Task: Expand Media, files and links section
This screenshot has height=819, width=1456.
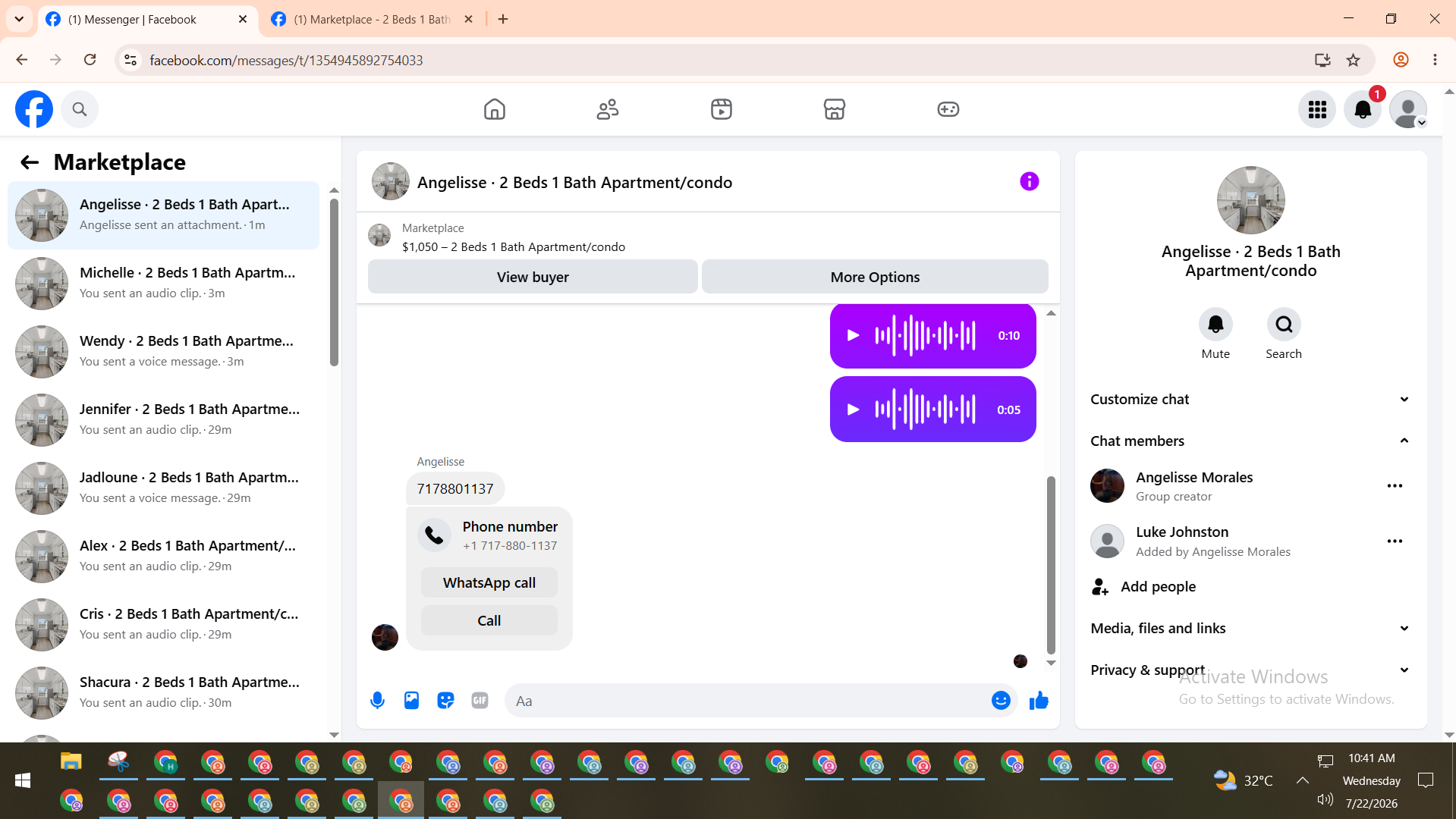Action: pos(1250,629)
